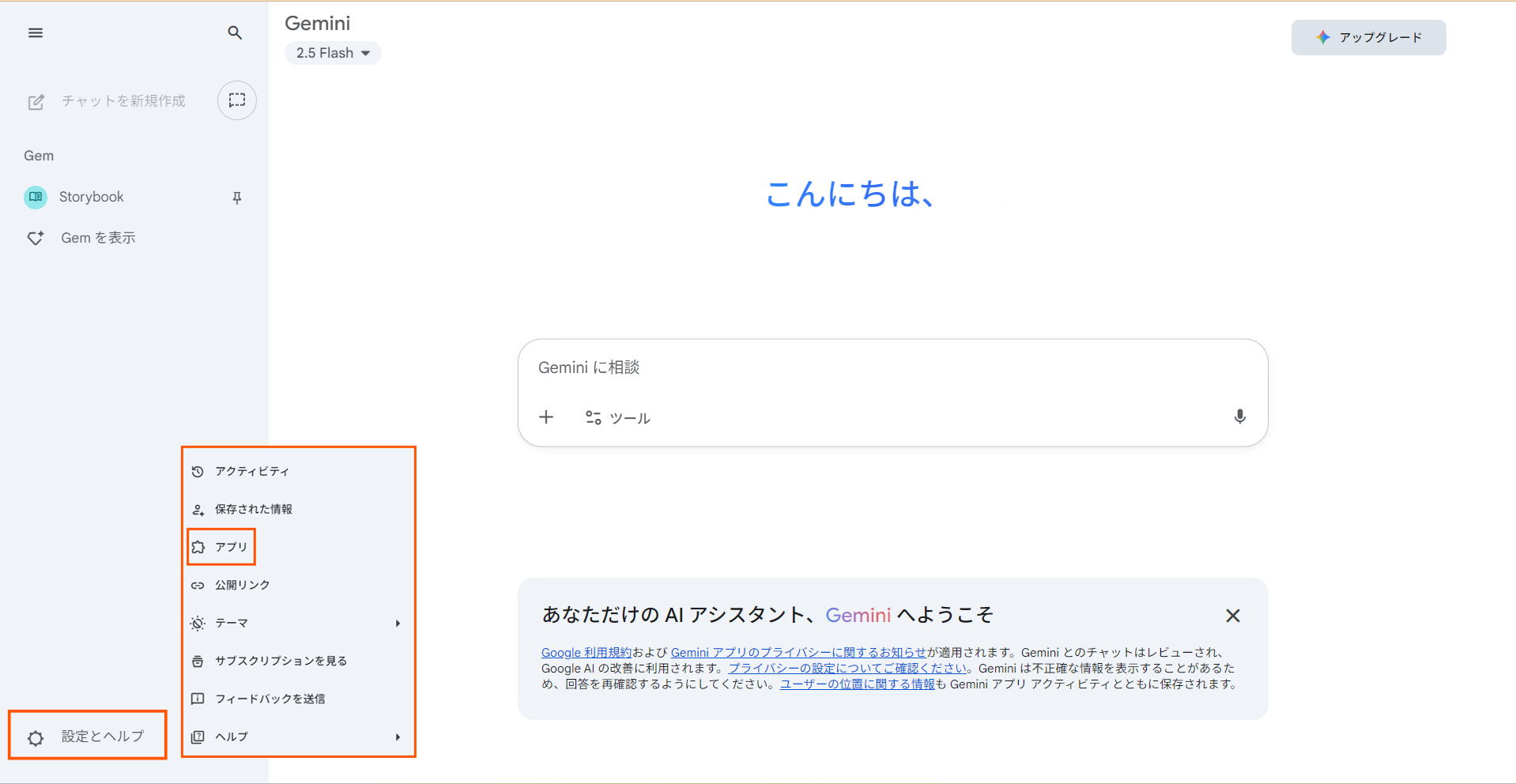Click the hamburger main menu icon

coord(36,32)
